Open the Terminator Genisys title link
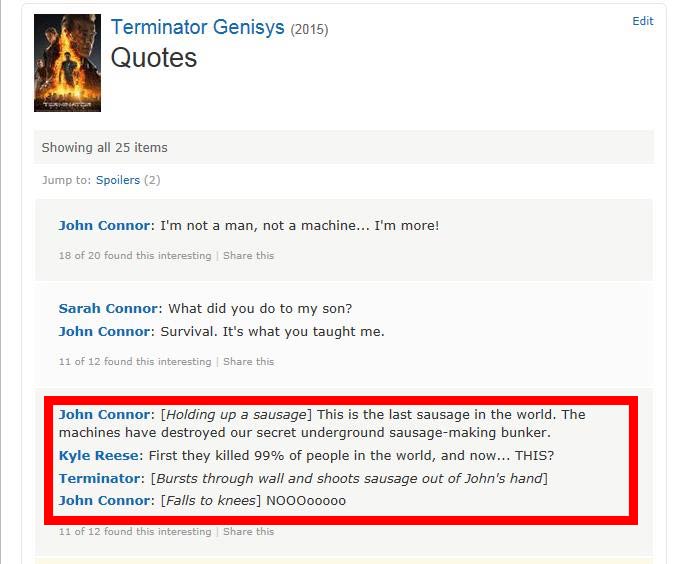The width and height of the screenshot is (675, 564). click(197, 27)
